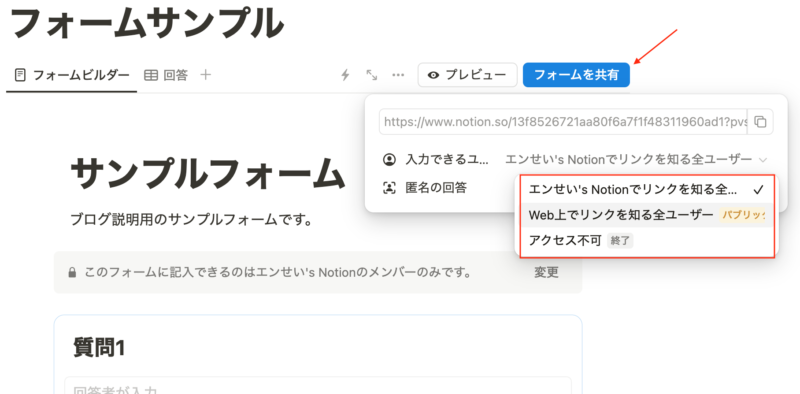Viewport: 800px width, 394px height.
Task: Click the eye icon in プレビュー
Action: pyautogui.click(x=434, y=76)
